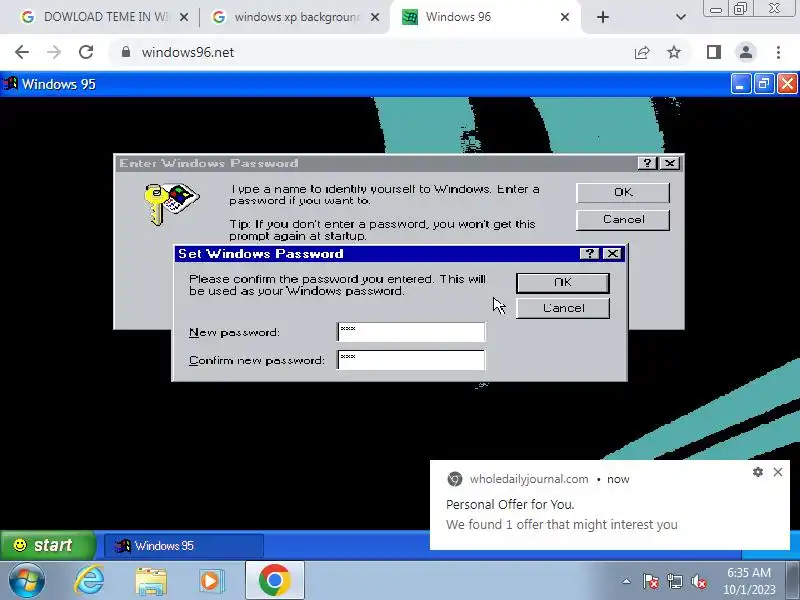Click the Chrome taskbar icon
800x600 pixels.
pos(274,581)
